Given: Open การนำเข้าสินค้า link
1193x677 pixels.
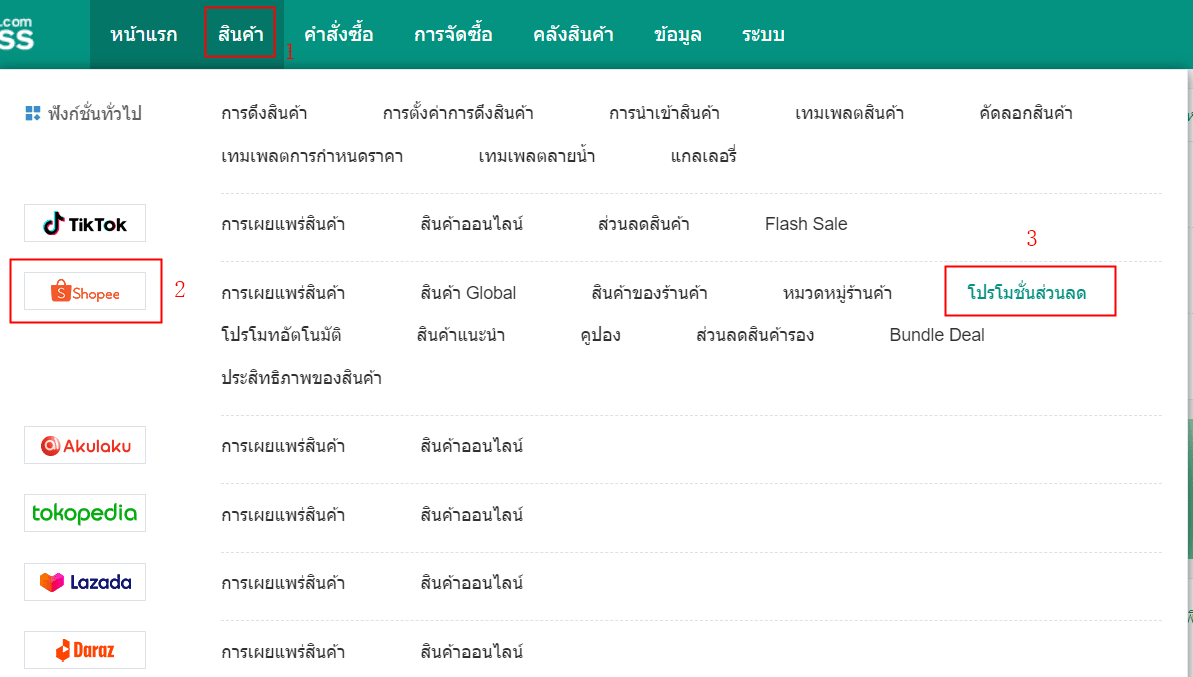Looking at the screenshot, I should tap(664, 113).
